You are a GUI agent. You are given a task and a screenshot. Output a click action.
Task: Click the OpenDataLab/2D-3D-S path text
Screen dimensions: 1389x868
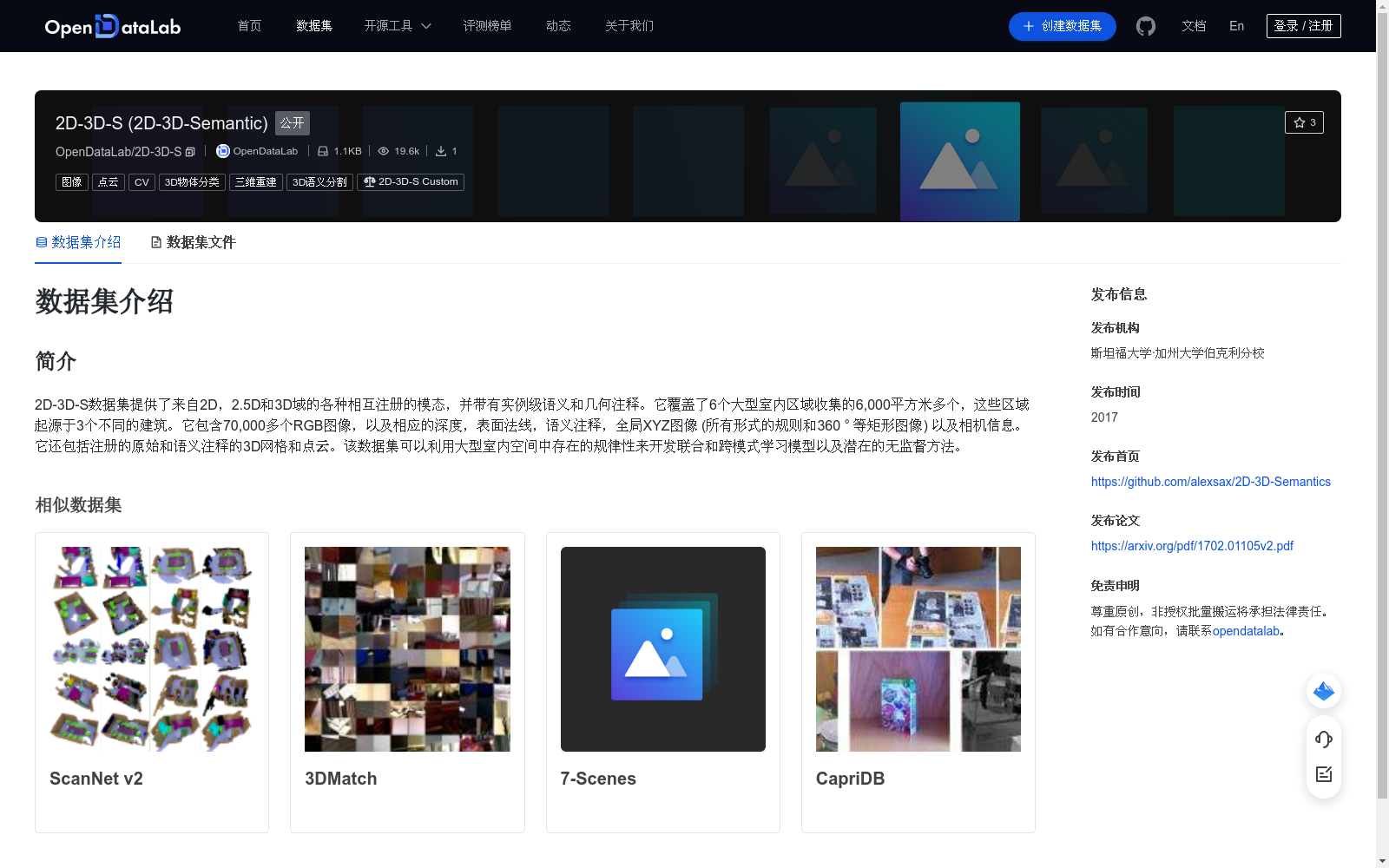(119, 152)
